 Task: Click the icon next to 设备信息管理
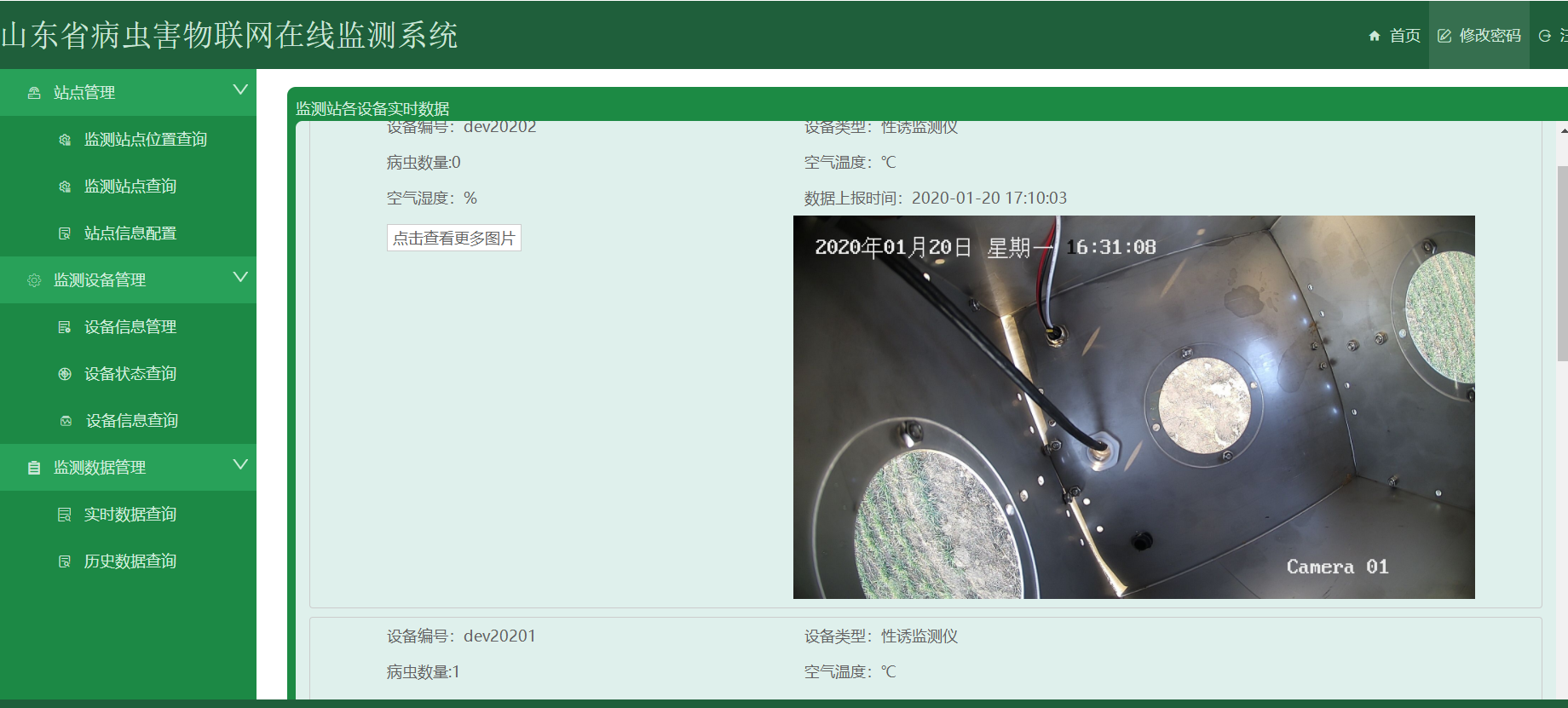pyautogui.click(x=65, y=327)
